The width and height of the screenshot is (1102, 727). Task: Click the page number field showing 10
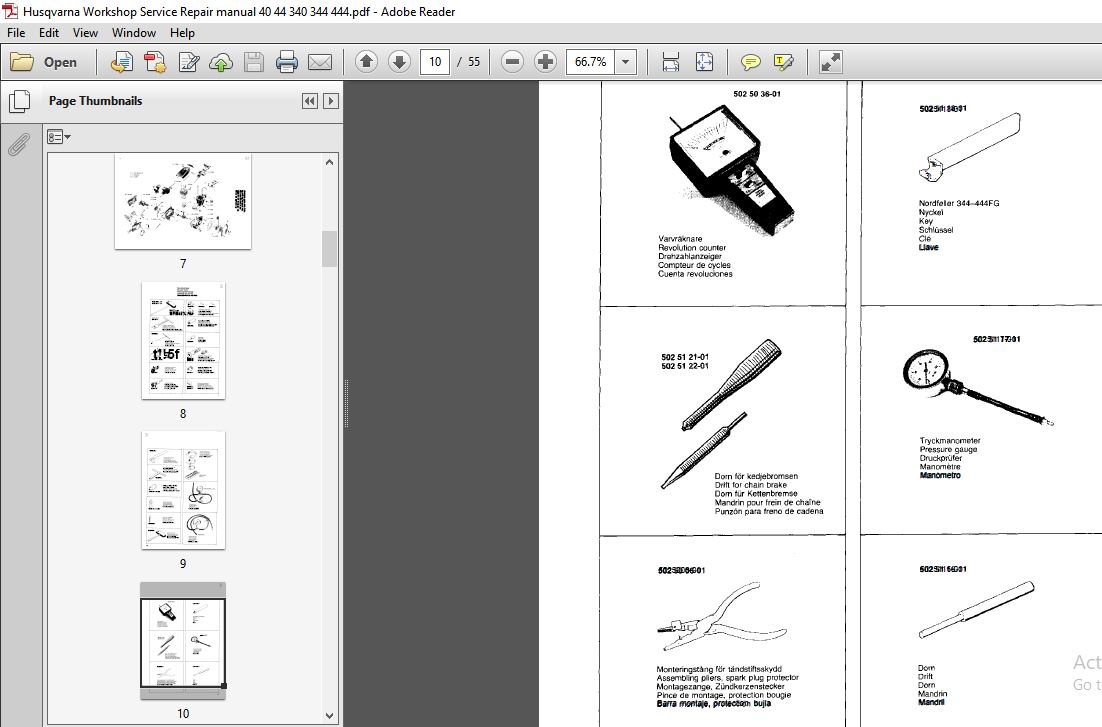pos(435,62)
